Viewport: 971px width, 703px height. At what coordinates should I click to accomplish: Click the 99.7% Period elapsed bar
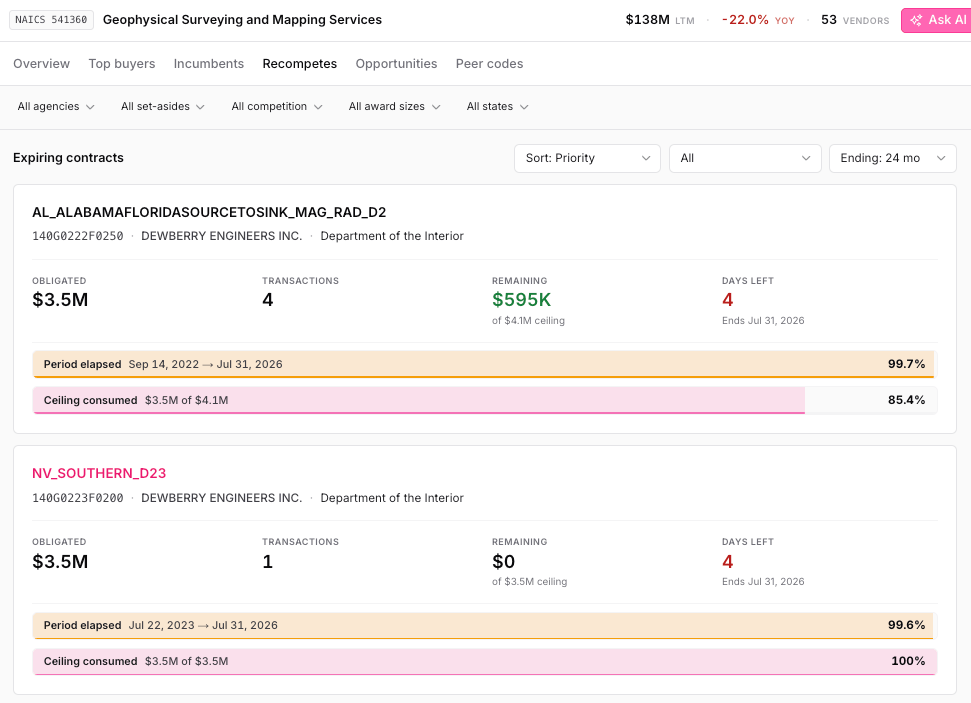tap(485, 364)
